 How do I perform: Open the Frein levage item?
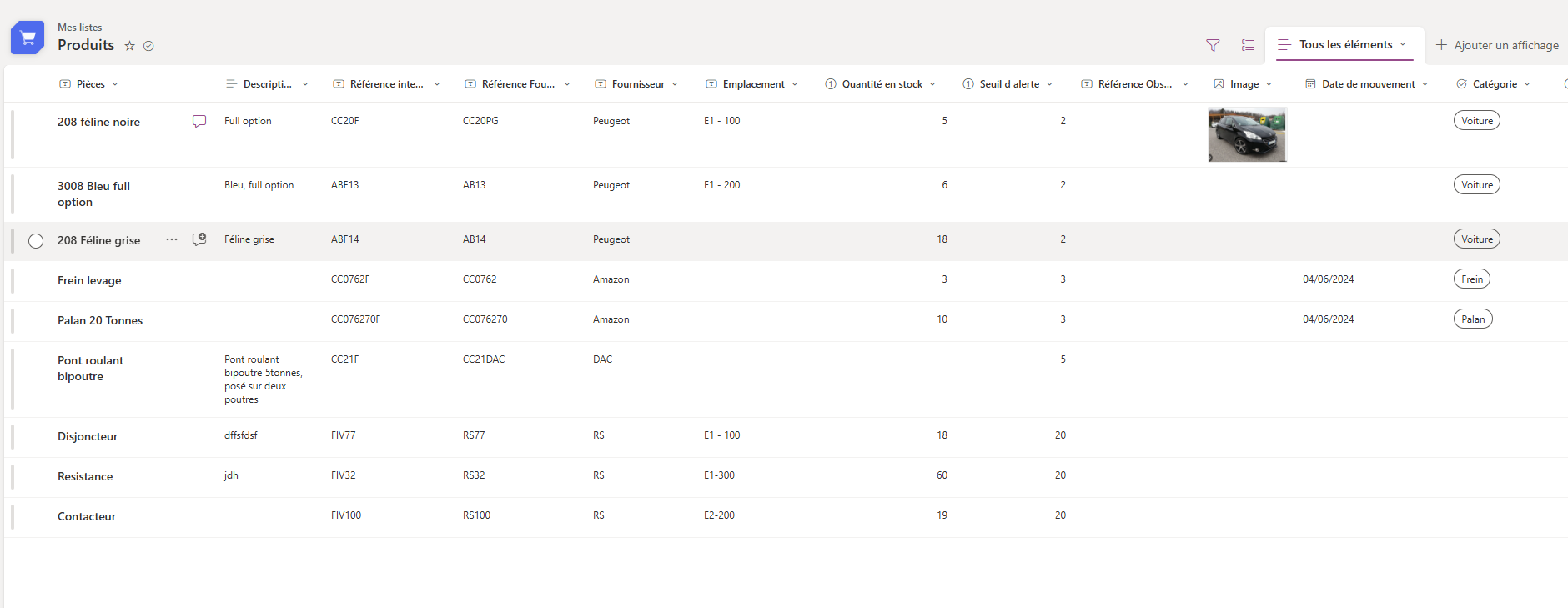[89, 281]
